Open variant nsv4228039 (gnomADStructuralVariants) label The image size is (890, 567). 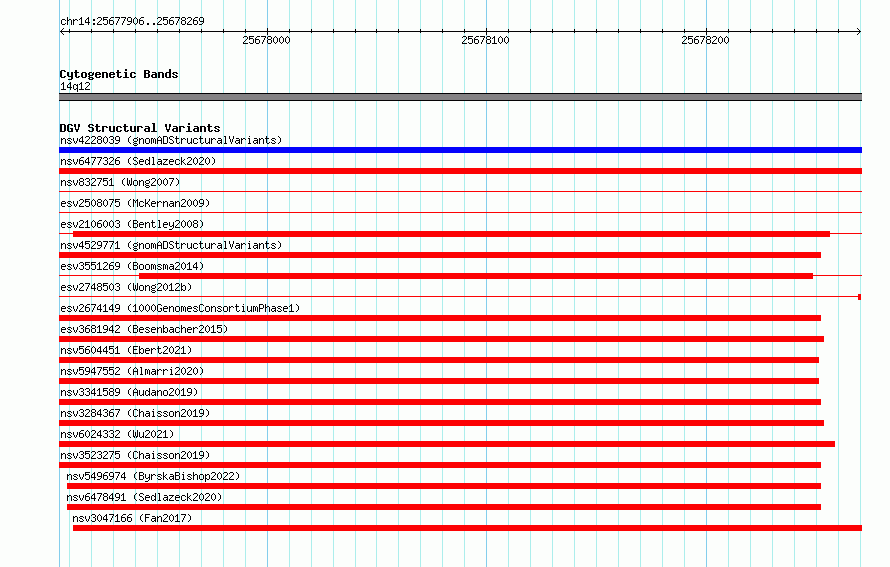pos(171,140)
